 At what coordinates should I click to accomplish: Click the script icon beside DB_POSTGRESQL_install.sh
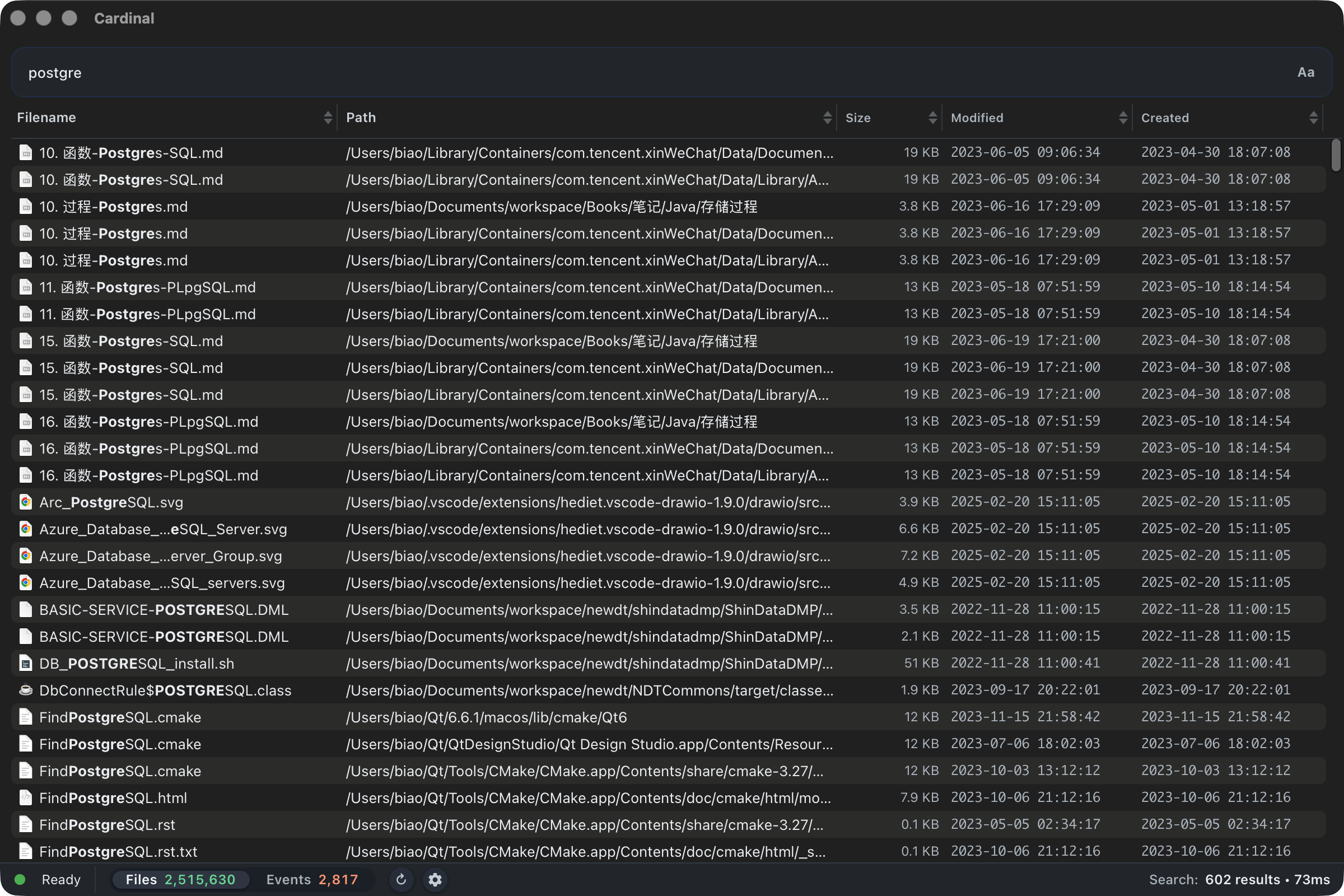pos(26,664)
